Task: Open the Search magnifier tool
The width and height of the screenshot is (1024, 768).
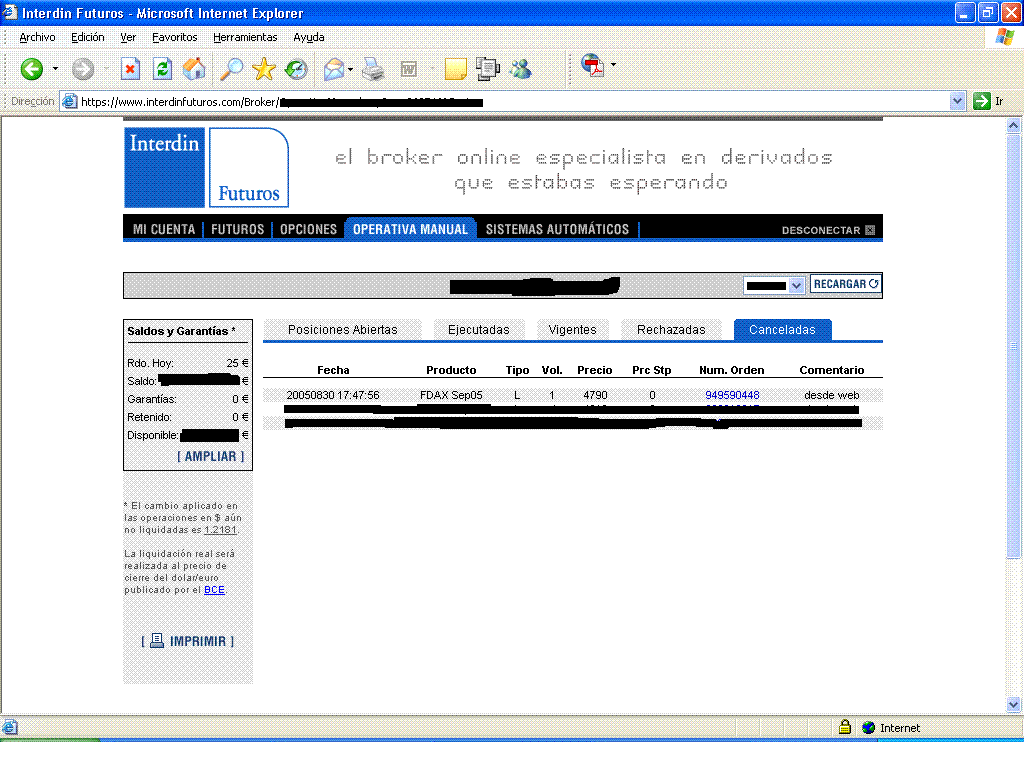Action: (x=231, y=69)
